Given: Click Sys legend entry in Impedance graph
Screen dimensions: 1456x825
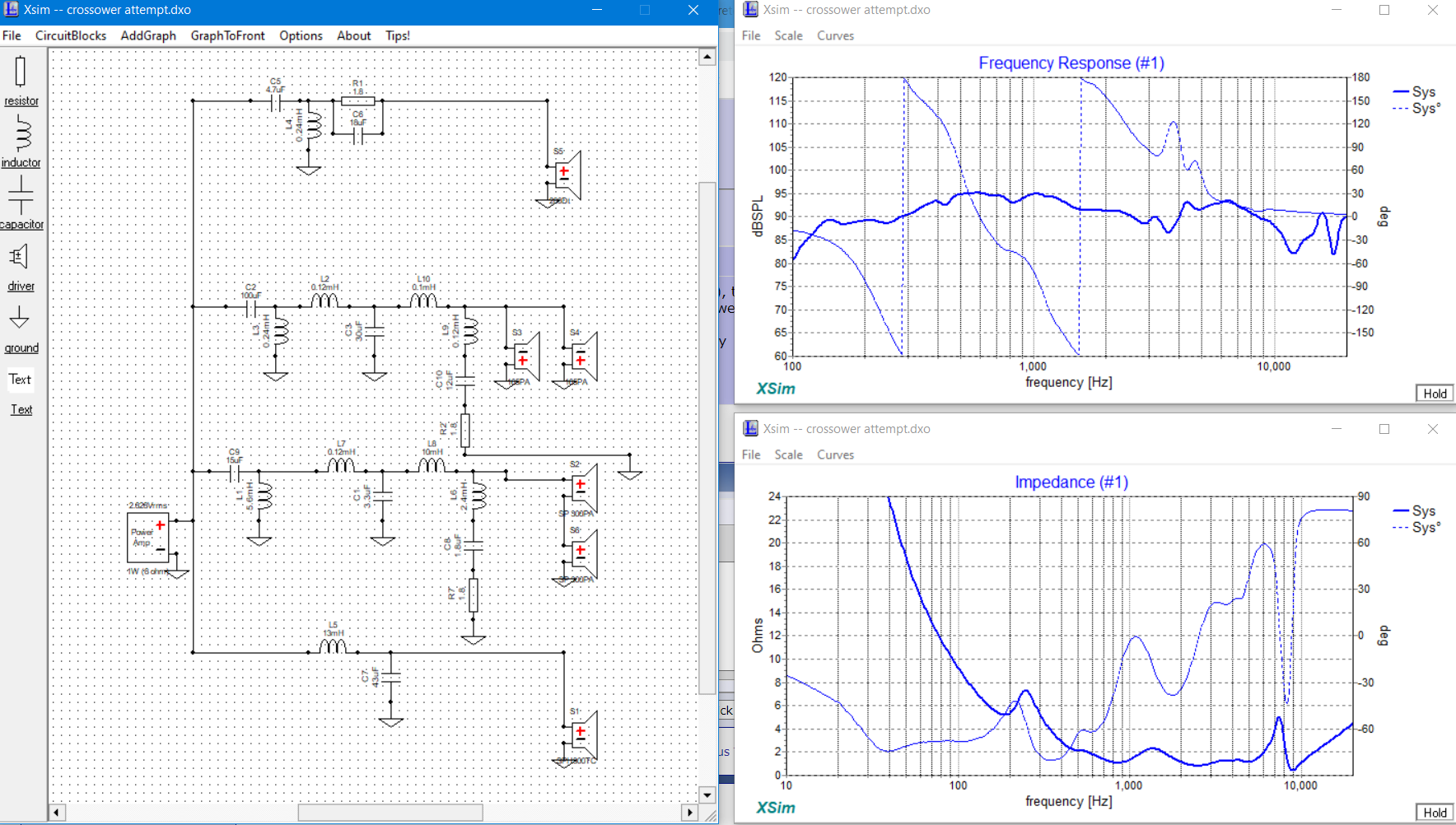Looking at the screenshot, I should [1415, 510].
